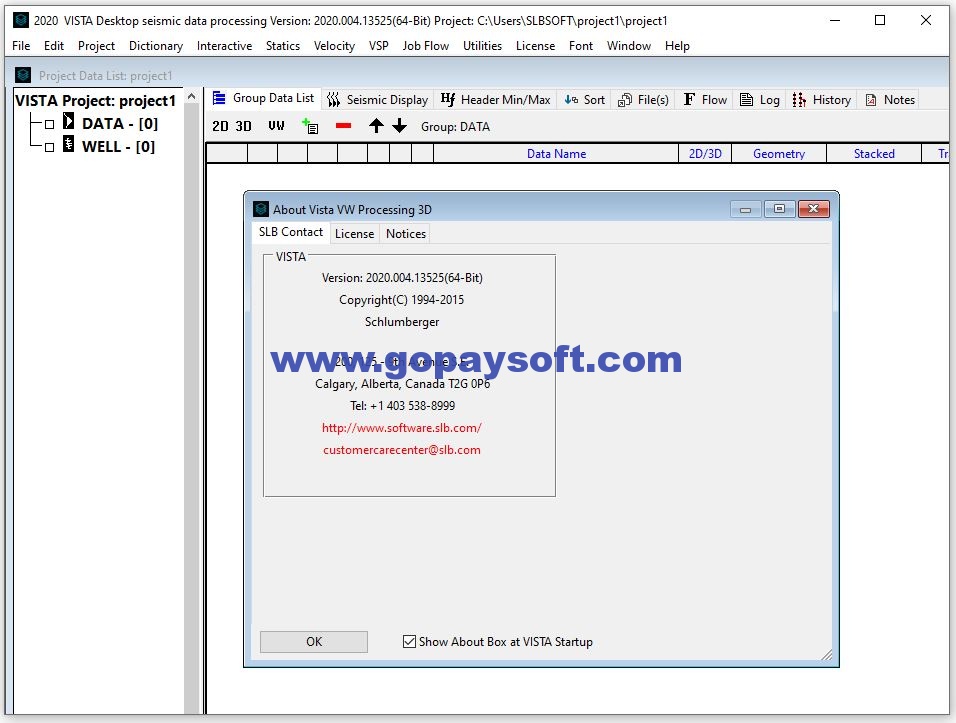Click the Data Name column header
This screenshot has height=723, width=956.
click(x=556, y=154)
